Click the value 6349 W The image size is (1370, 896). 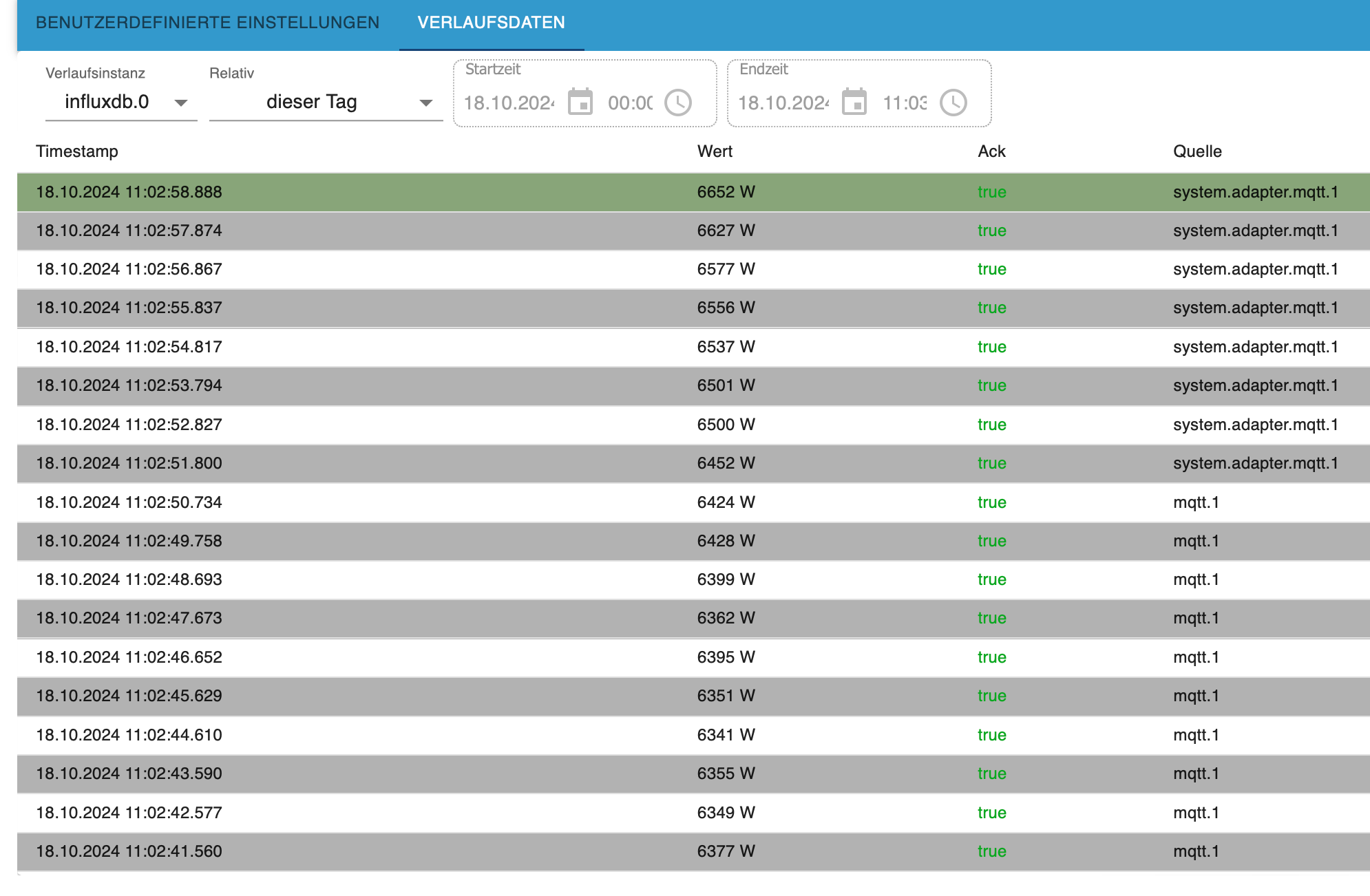726,813
